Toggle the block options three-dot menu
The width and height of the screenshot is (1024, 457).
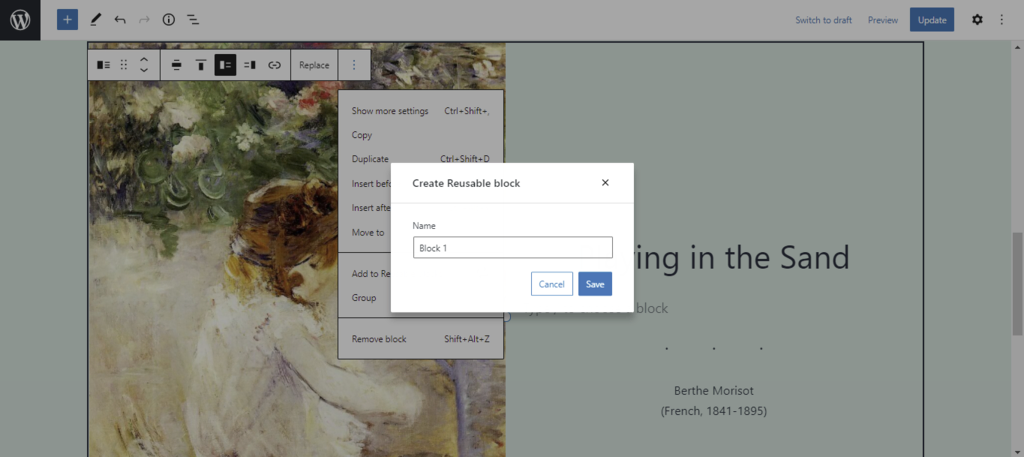(354, 65)
